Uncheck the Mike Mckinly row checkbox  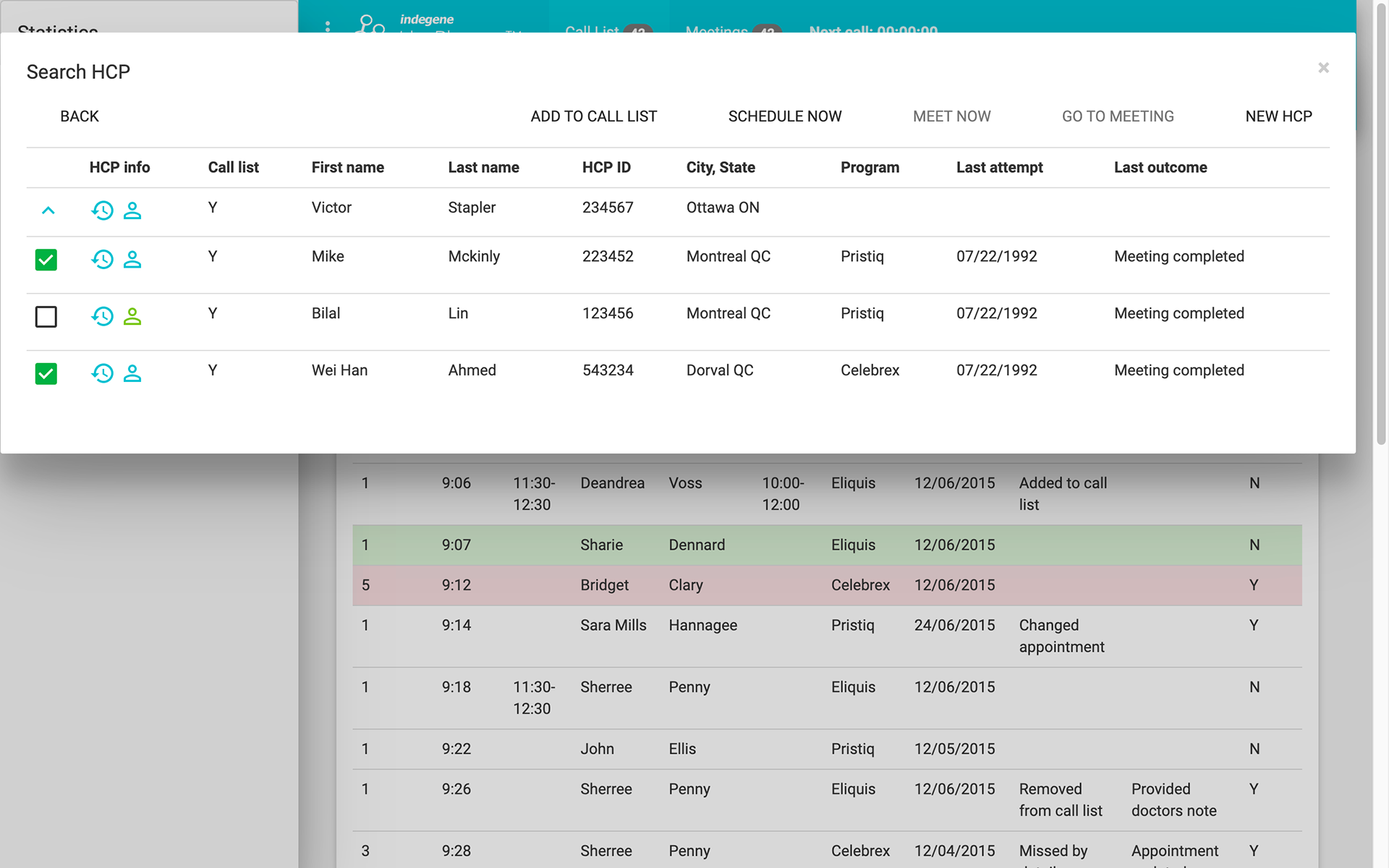point(46,260)
